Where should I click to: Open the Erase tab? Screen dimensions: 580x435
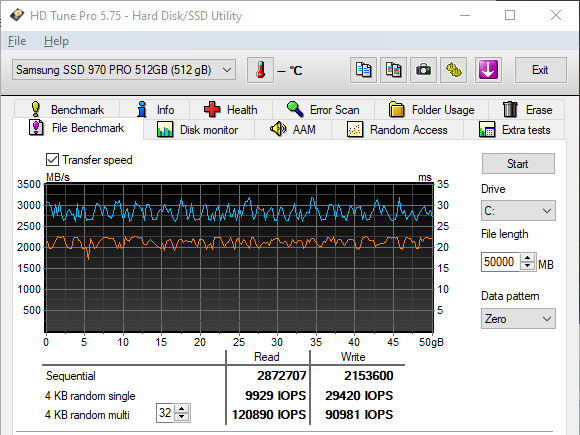[527, 109]
